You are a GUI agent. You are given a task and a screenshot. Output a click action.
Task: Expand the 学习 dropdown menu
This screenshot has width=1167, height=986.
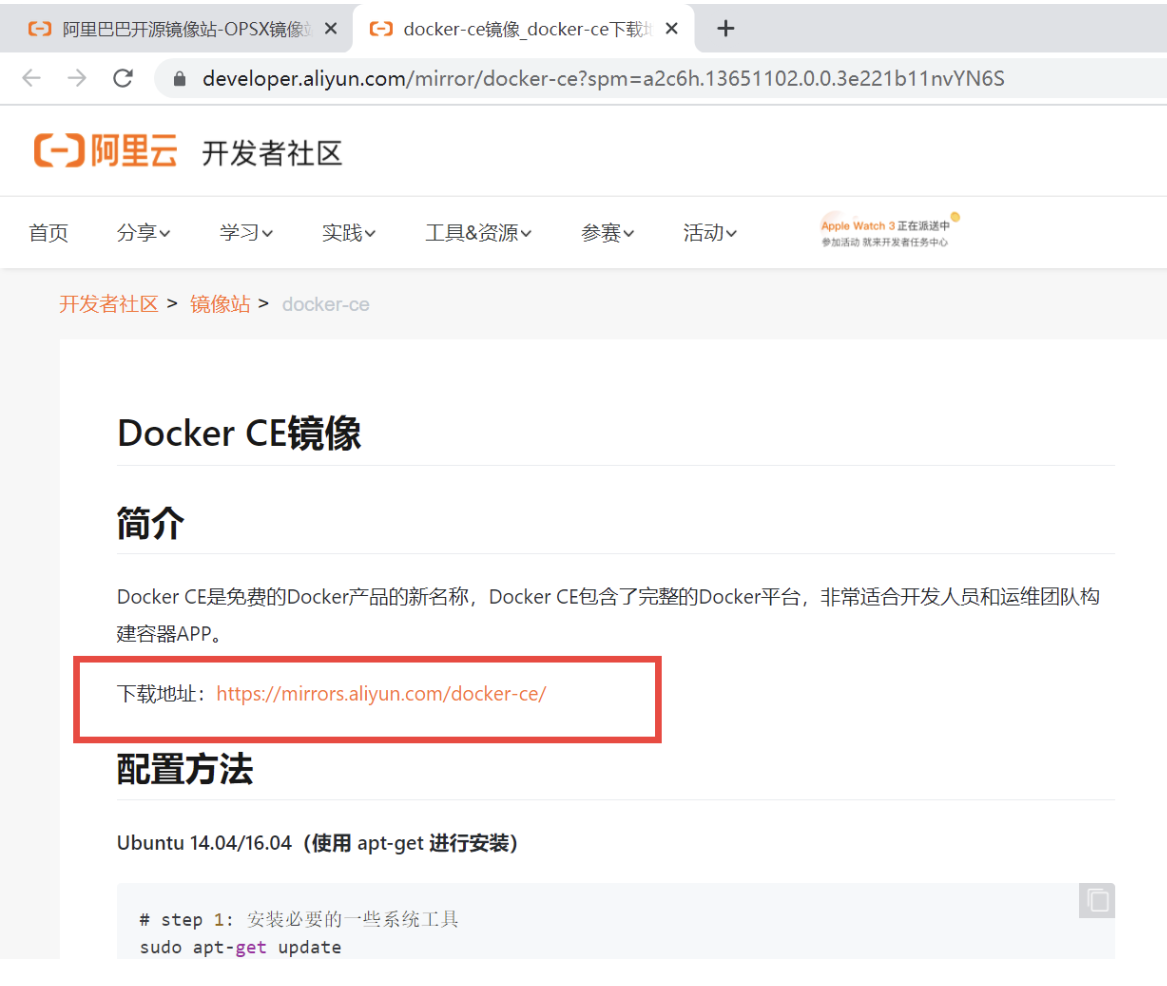point(246,233)
